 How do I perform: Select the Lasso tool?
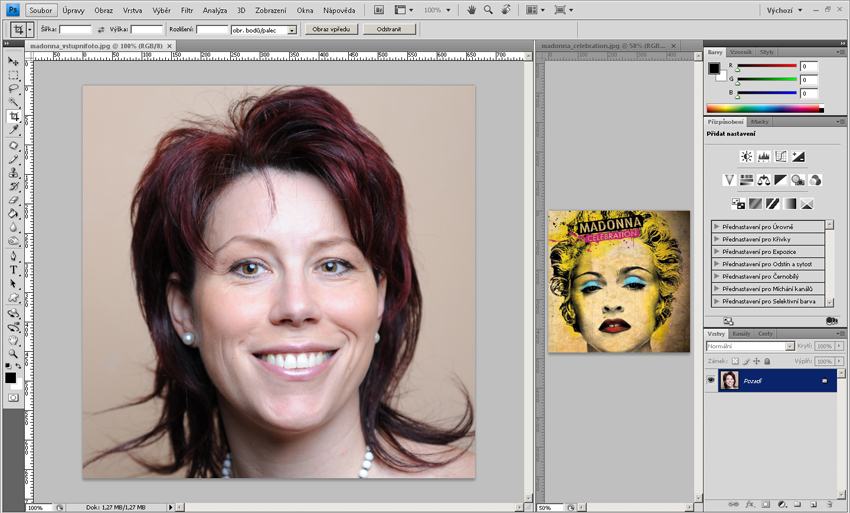point(14,89)
